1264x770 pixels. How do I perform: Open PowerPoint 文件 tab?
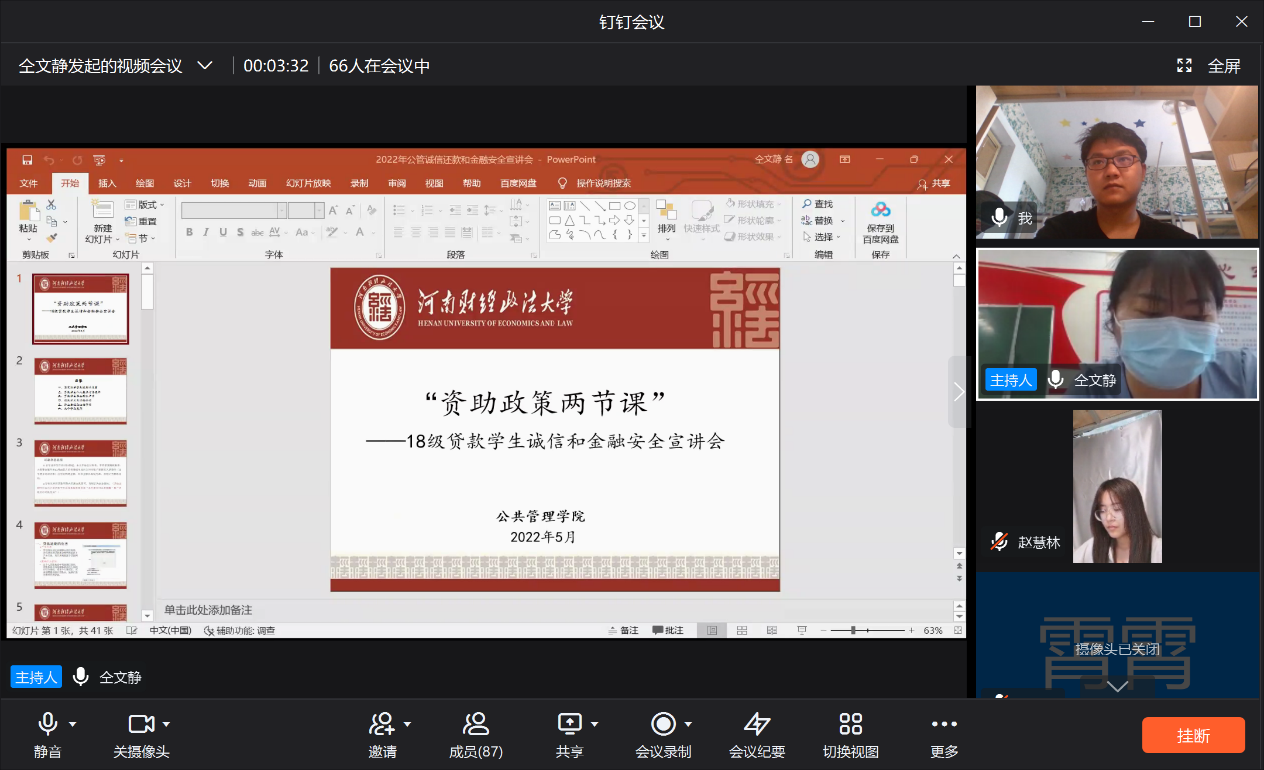pyautogui.click(x=29, y=183)
